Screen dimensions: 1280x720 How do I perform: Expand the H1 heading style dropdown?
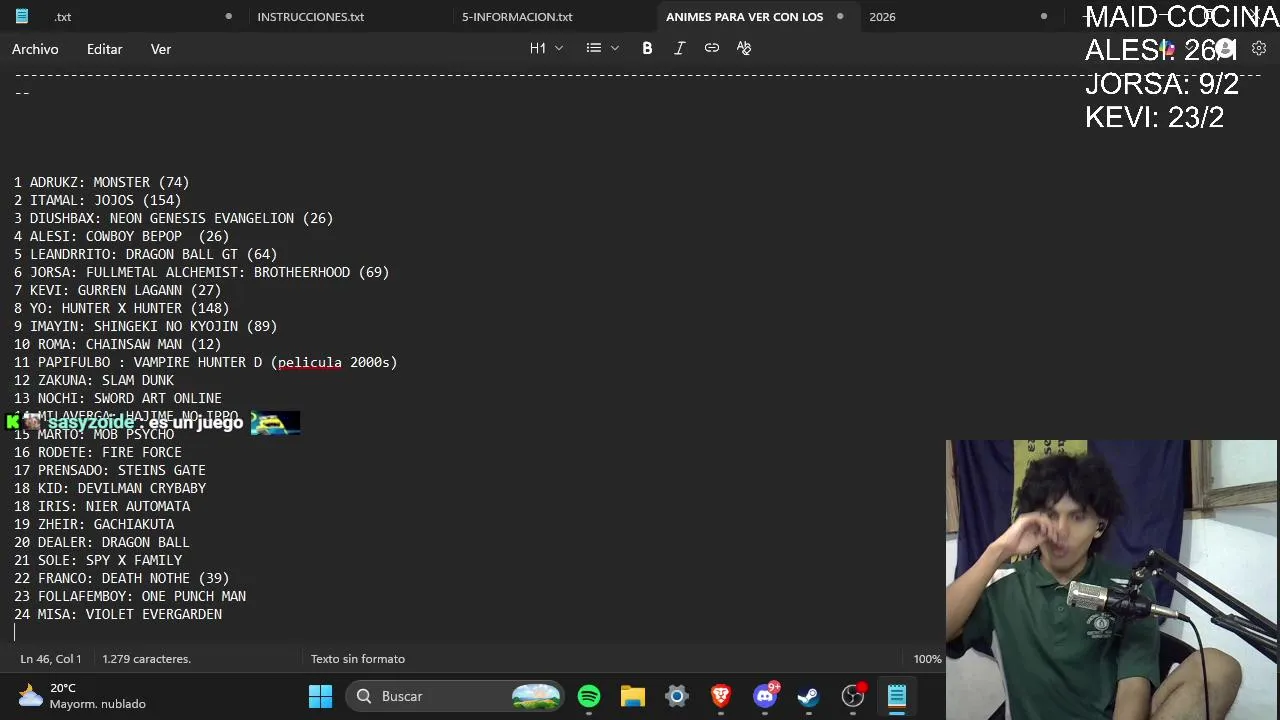click(547, 48)
